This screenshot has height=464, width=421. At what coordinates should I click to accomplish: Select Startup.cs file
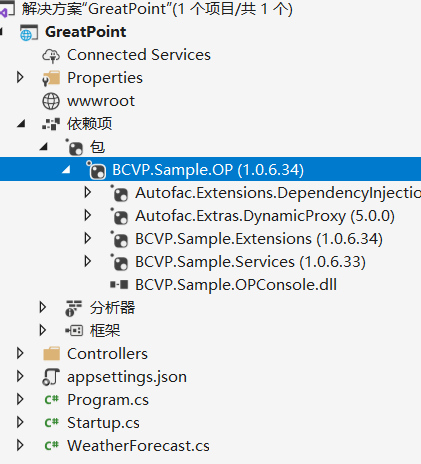103,423
